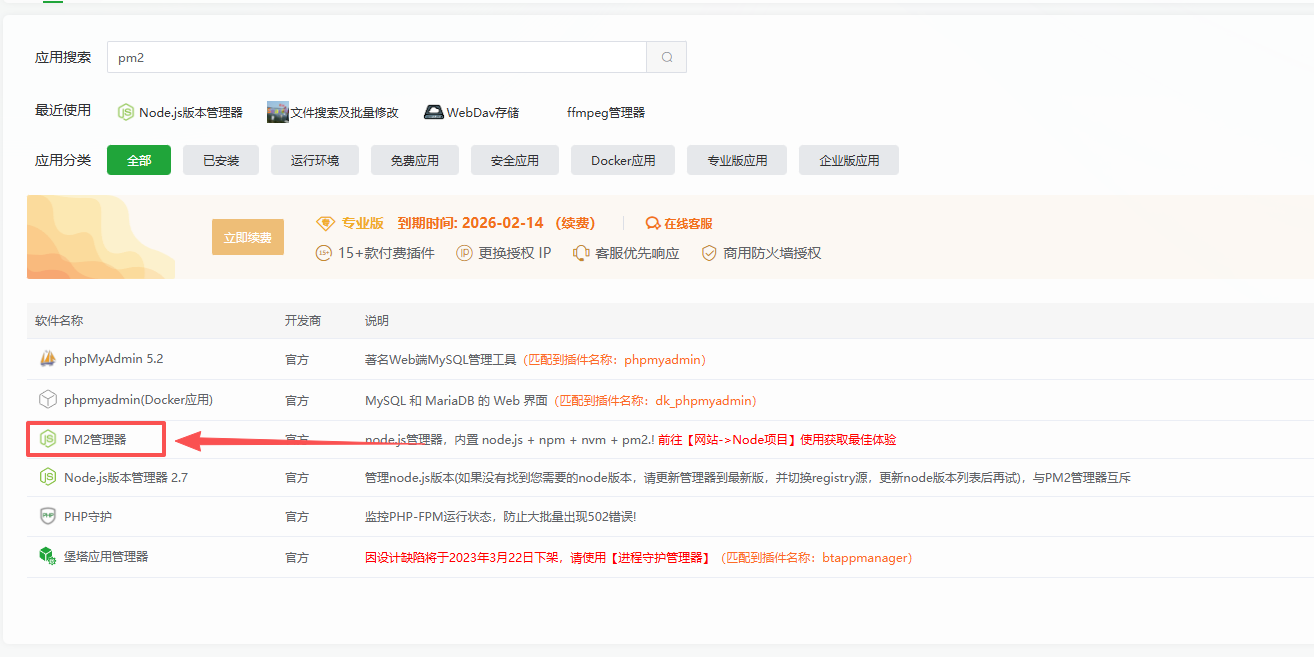The width and height of the screenshot is (1314, 657).
Task: Open the 堡塔应用管理器 entry
Action: [x=106, y=556]
